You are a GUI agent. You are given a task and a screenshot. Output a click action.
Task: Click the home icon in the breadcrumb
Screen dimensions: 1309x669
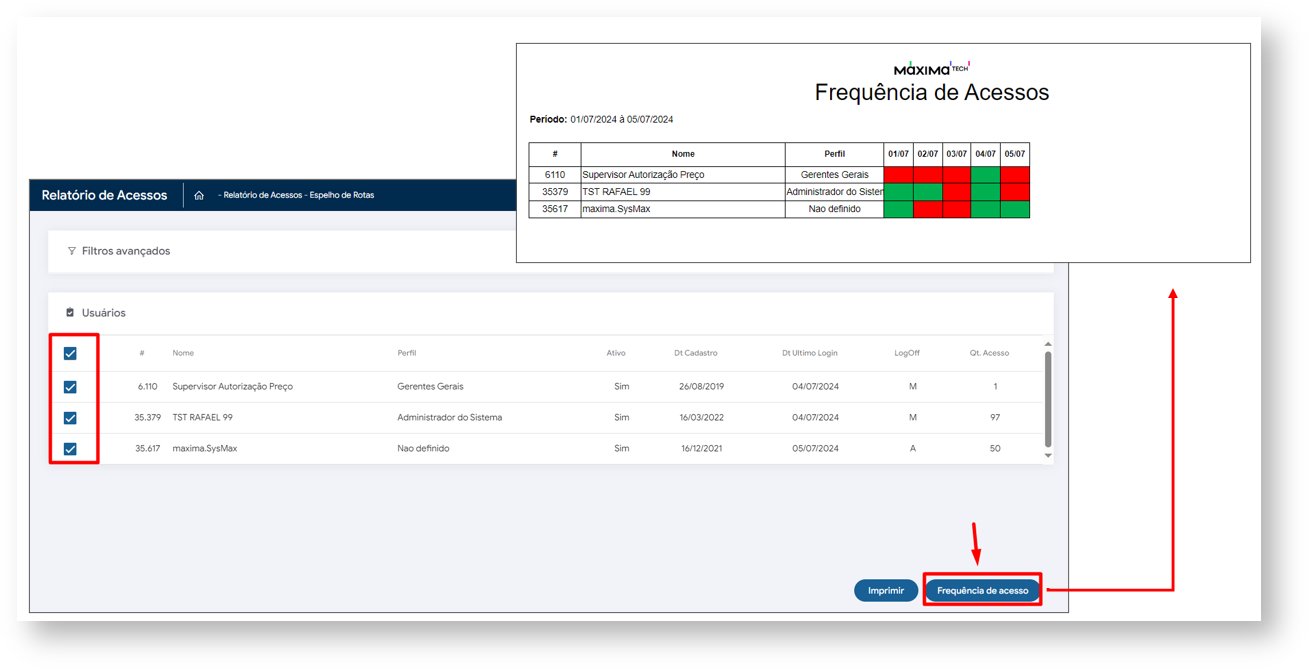click(x=199, y=196)
